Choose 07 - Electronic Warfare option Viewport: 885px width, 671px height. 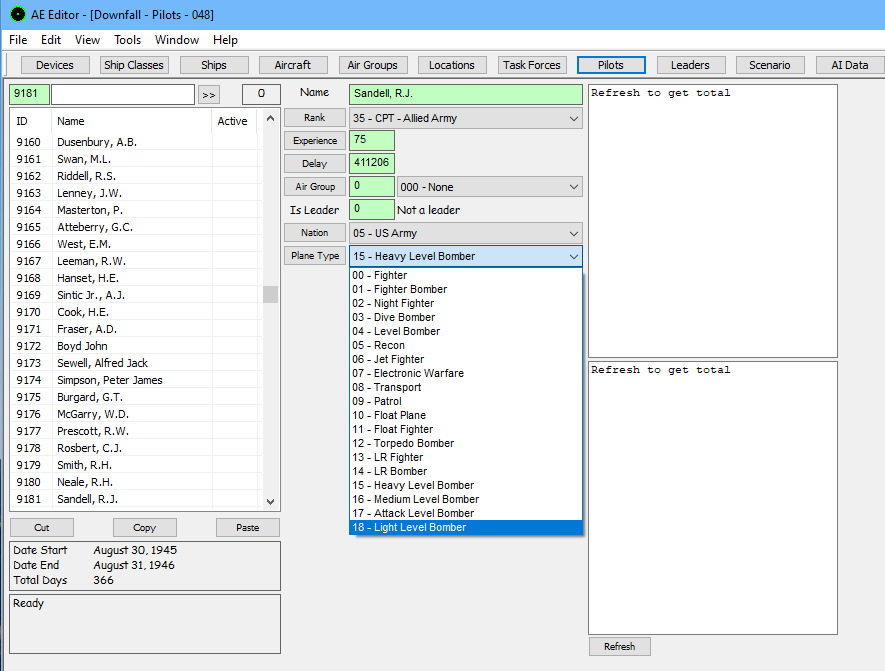(466, 374)
